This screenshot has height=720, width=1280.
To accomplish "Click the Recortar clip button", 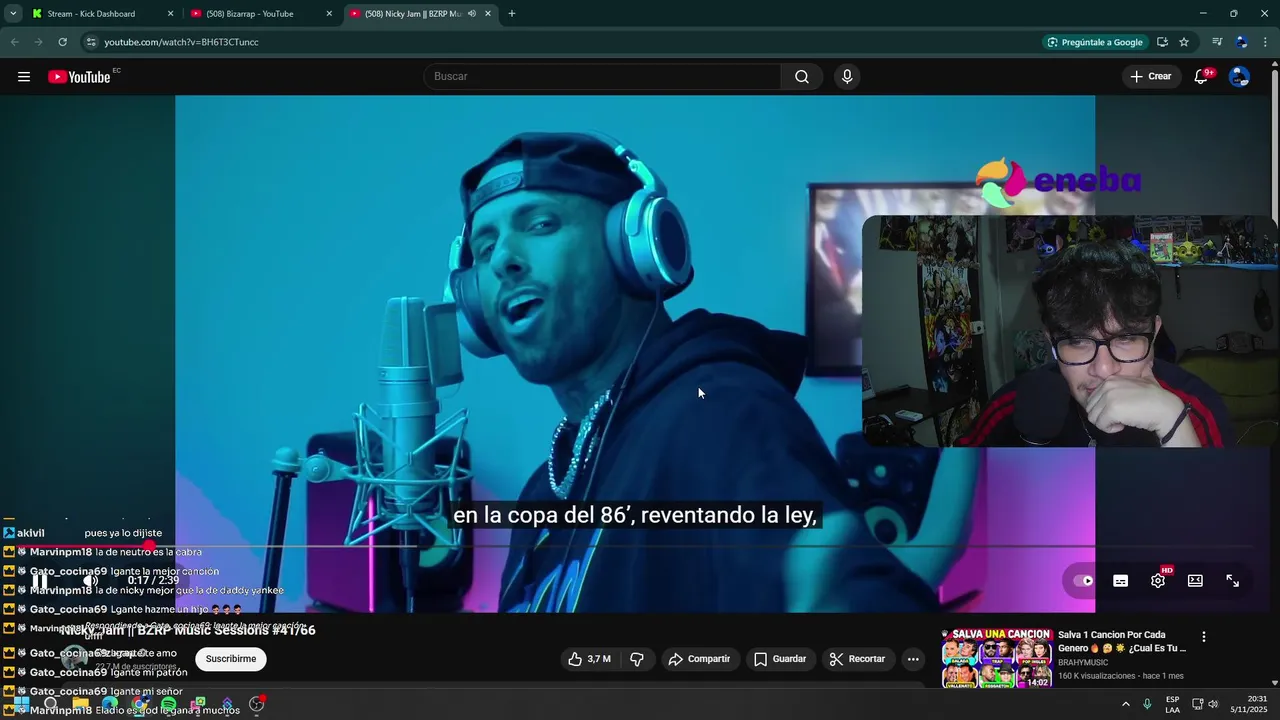I will [858, 659].
